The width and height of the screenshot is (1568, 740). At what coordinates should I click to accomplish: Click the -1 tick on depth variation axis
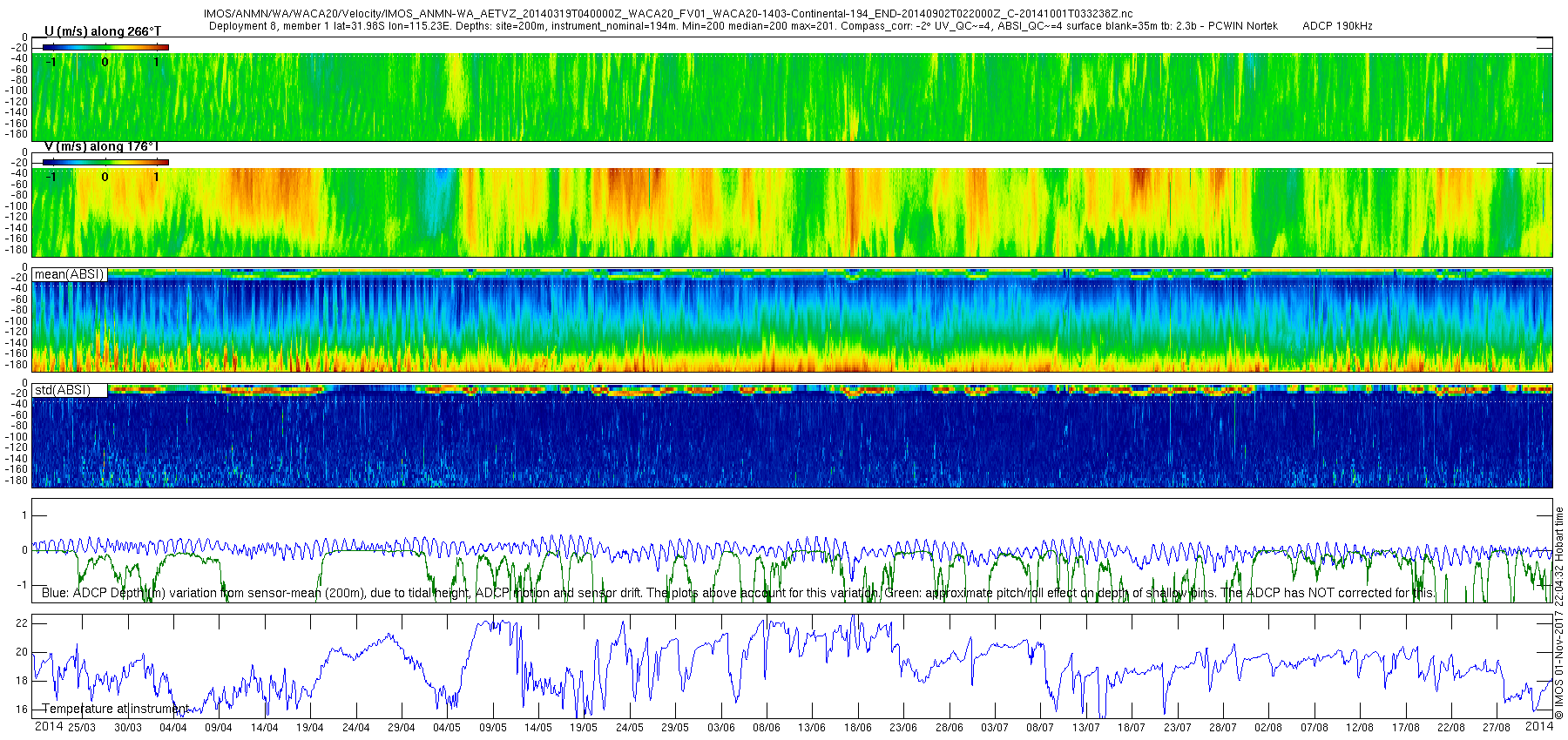[23, 585]
